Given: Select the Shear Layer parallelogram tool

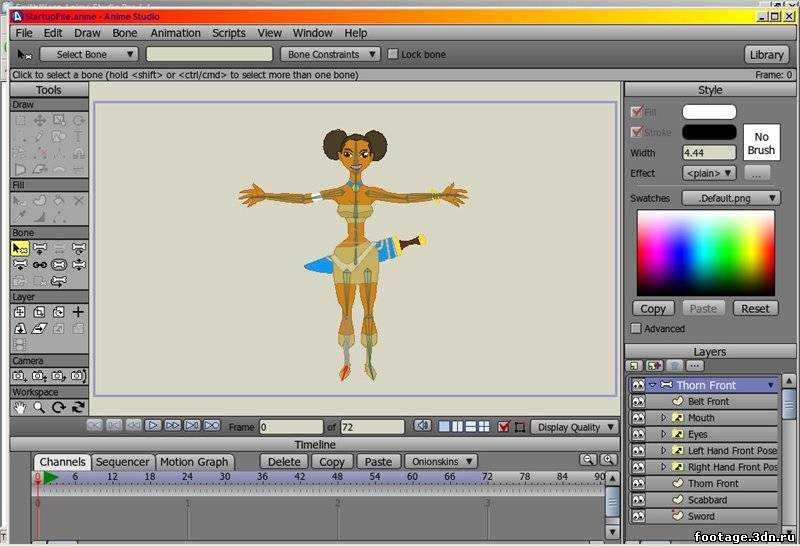Looking at the screenshot, I should click(x=39, y=329).
